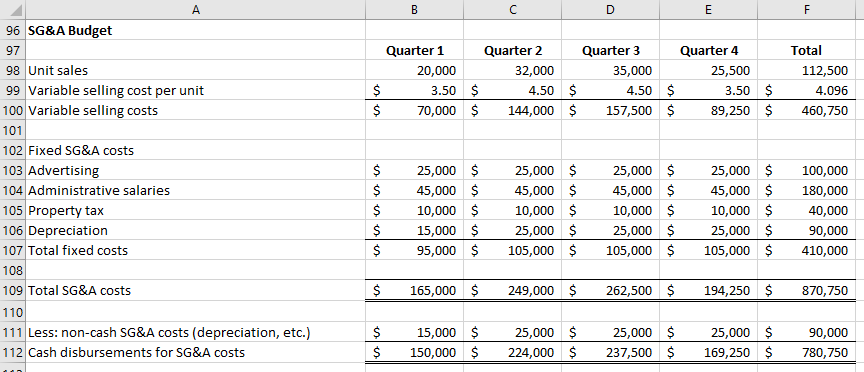The image size is (864, 372).
Task: Select column F header
Action: click(x=806, y=9)
